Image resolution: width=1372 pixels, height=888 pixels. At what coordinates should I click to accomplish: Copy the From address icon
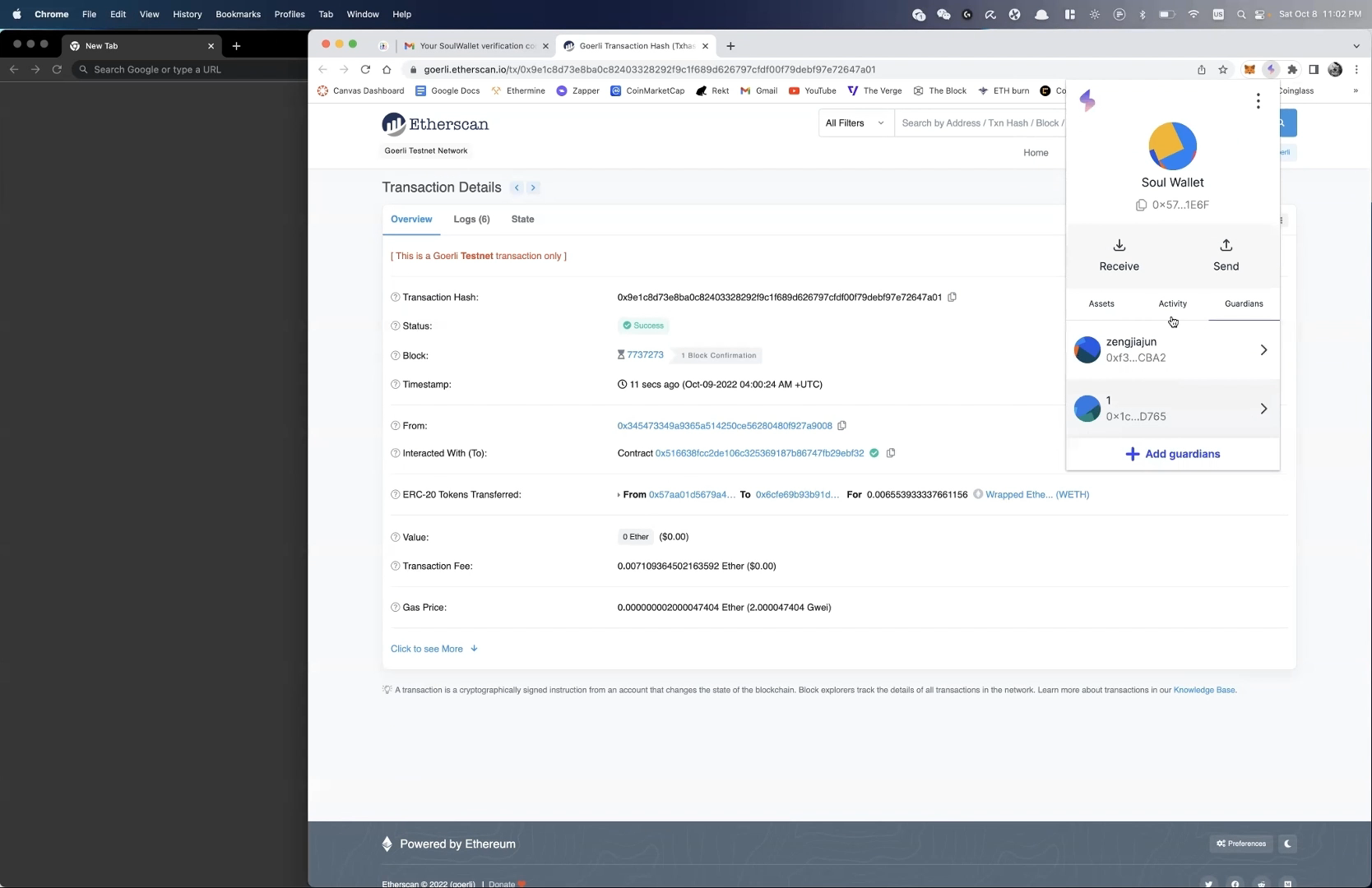pos(841,426)
